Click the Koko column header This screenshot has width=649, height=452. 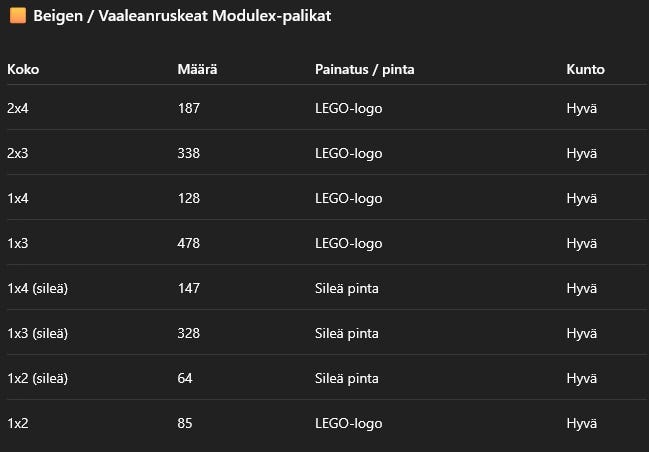pyautogui.click(x=23, y=70)
